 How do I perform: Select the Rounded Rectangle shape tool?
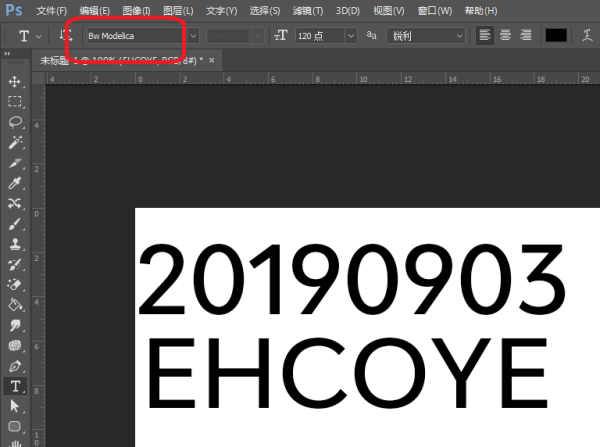pyautogui.click(x=15, y=426)
